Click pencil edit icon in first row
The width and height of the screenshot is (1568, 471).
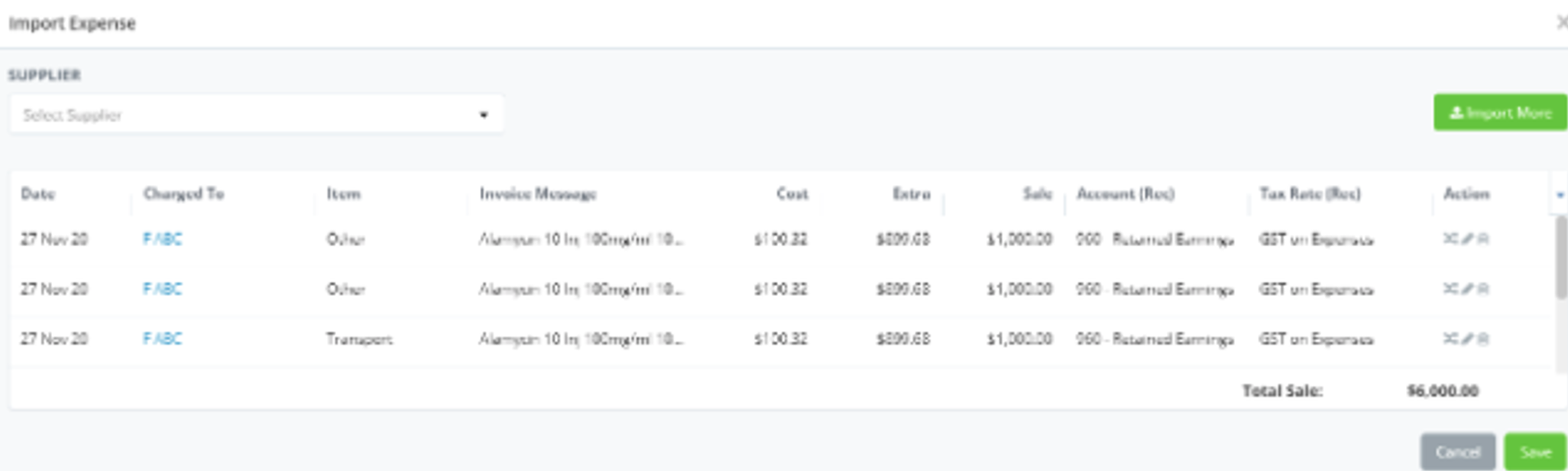point(1467,239)
